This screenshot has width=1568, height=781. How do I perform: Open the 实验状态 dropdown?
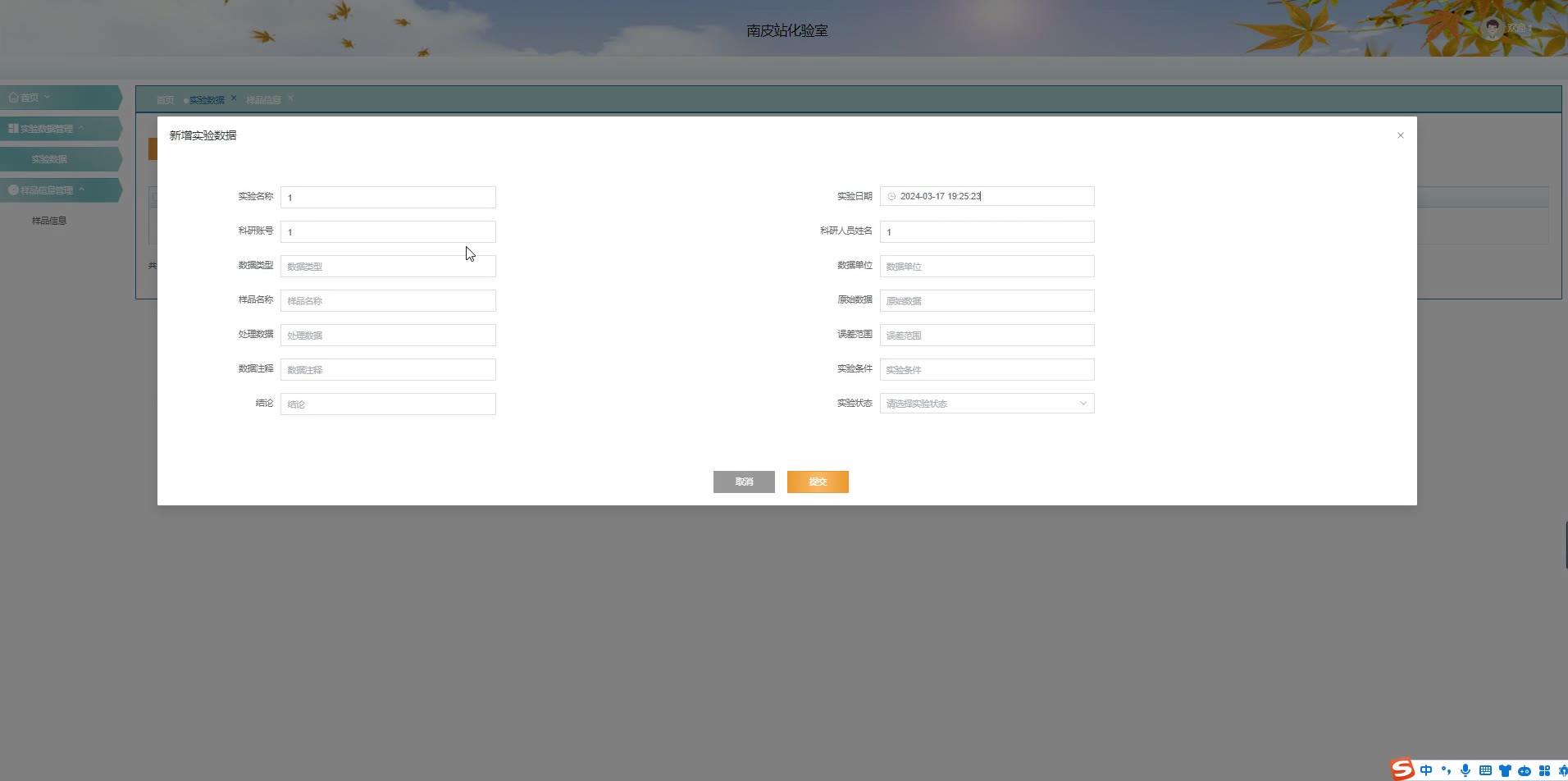pyautogui.click(x=987, y=404)
